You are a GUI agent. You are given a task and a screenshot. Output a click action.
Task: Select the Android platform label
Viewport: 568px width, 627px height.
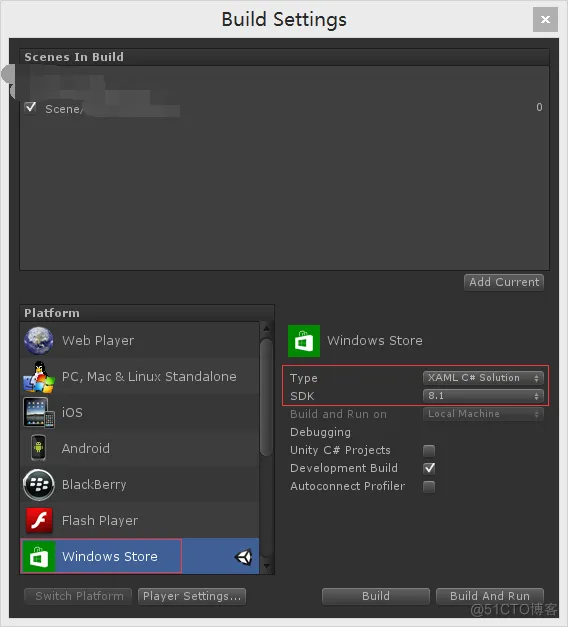pos(86,449)
